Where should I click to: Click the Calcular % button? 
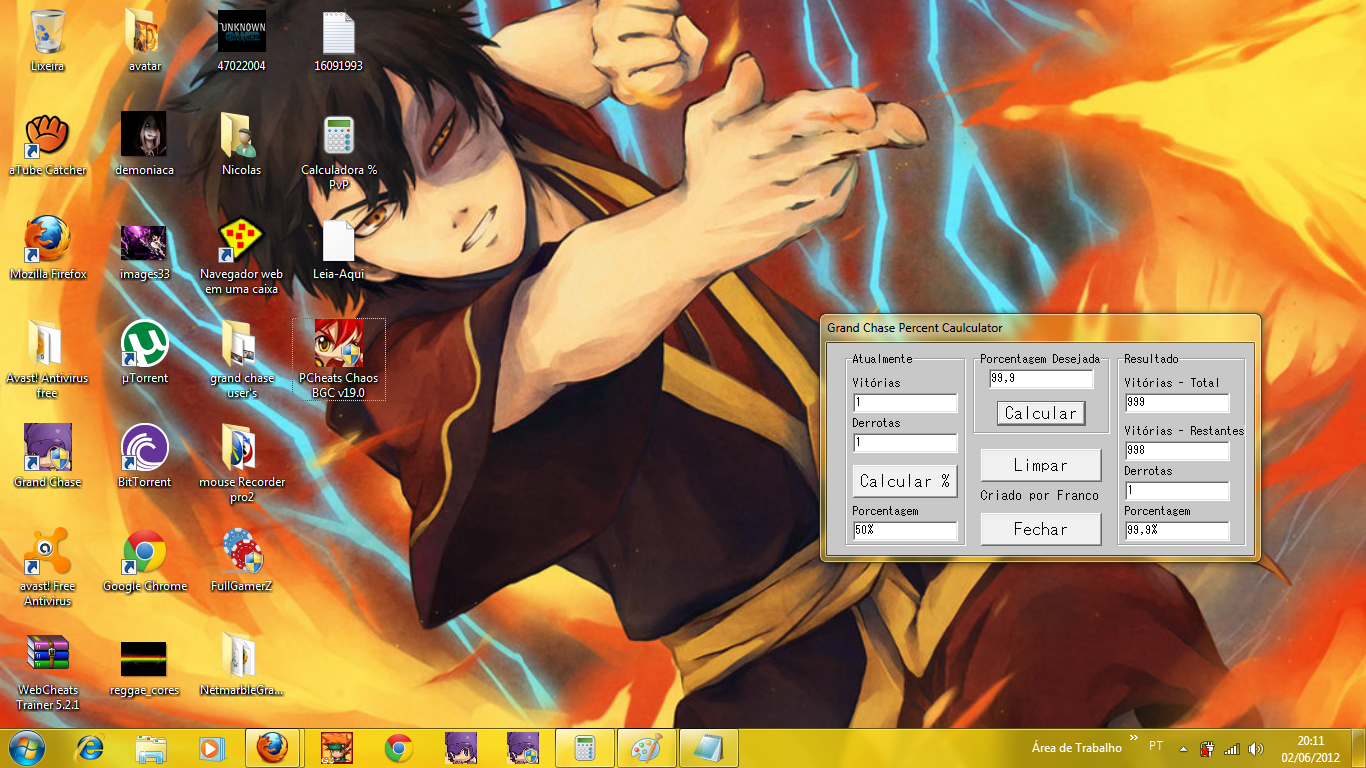(x=905, y=481)
